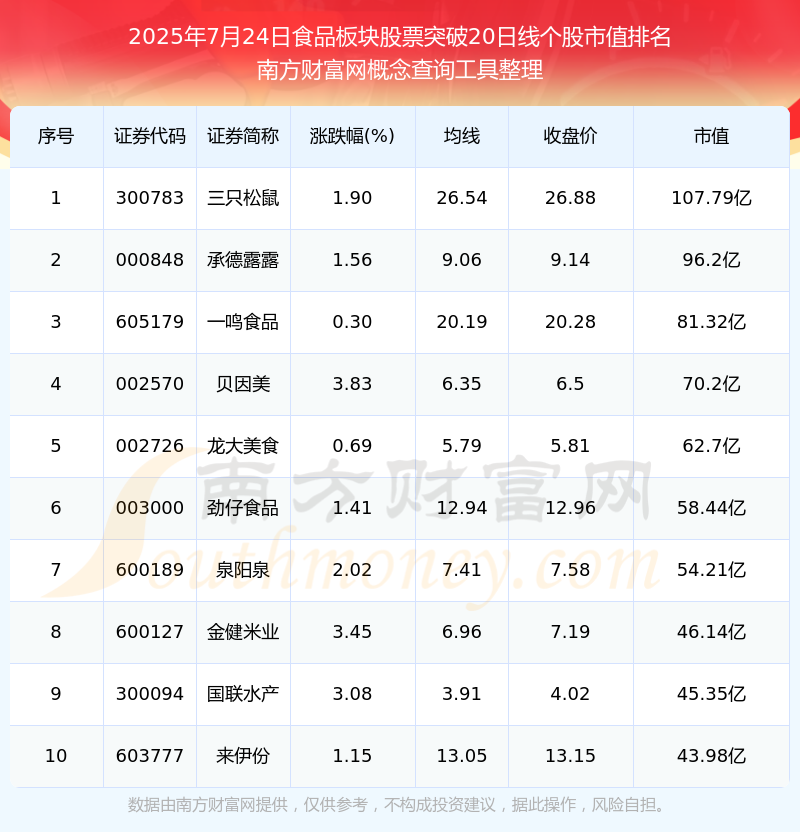Click rank number 10

point(56,757)
